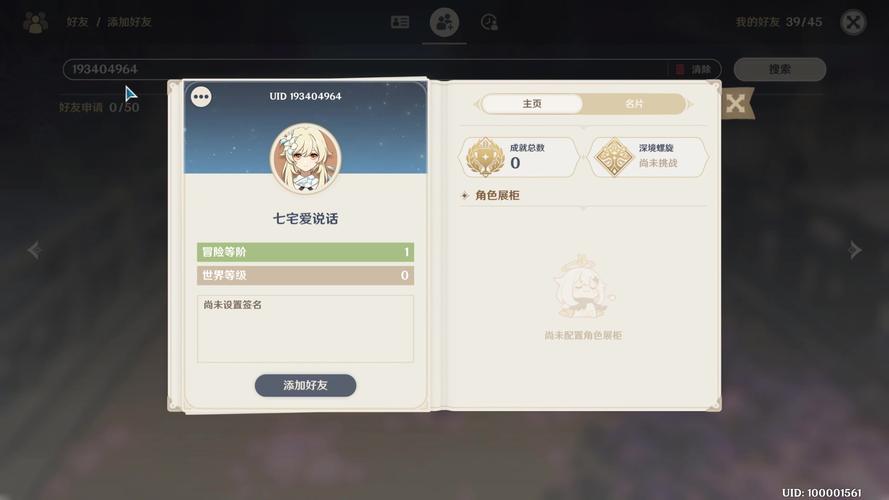This screenshot has width=889, height=500.
Task: Click the player avatar portrait
Action: coord(306,158)
